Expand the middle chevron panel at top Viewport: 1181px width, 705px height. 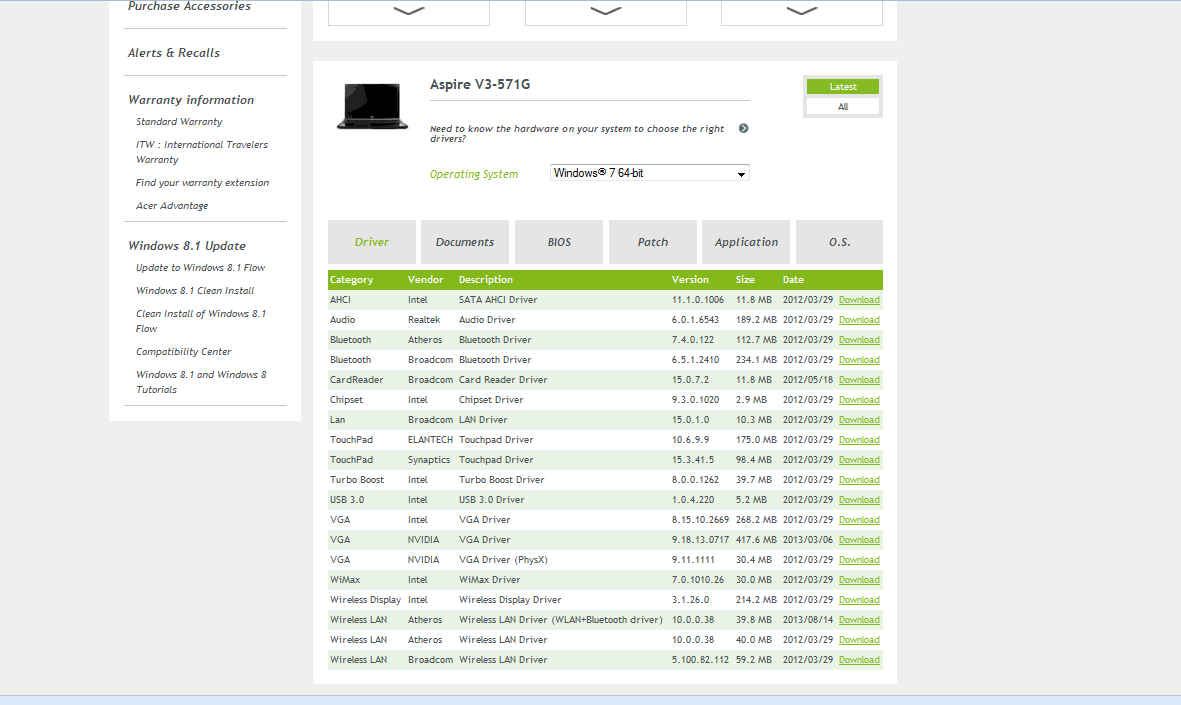point(606,11)
